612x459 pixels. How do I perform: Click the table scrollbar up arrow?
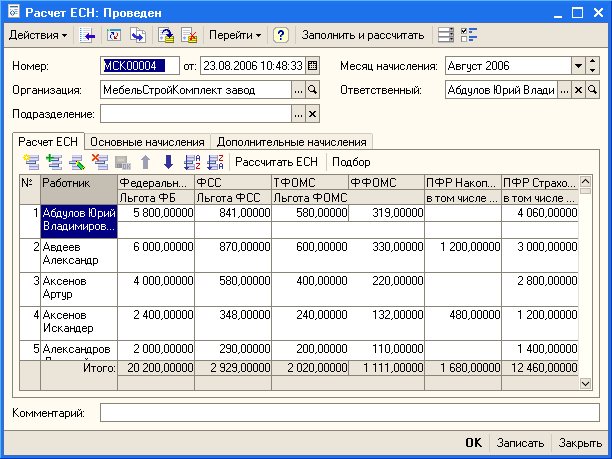585,181
